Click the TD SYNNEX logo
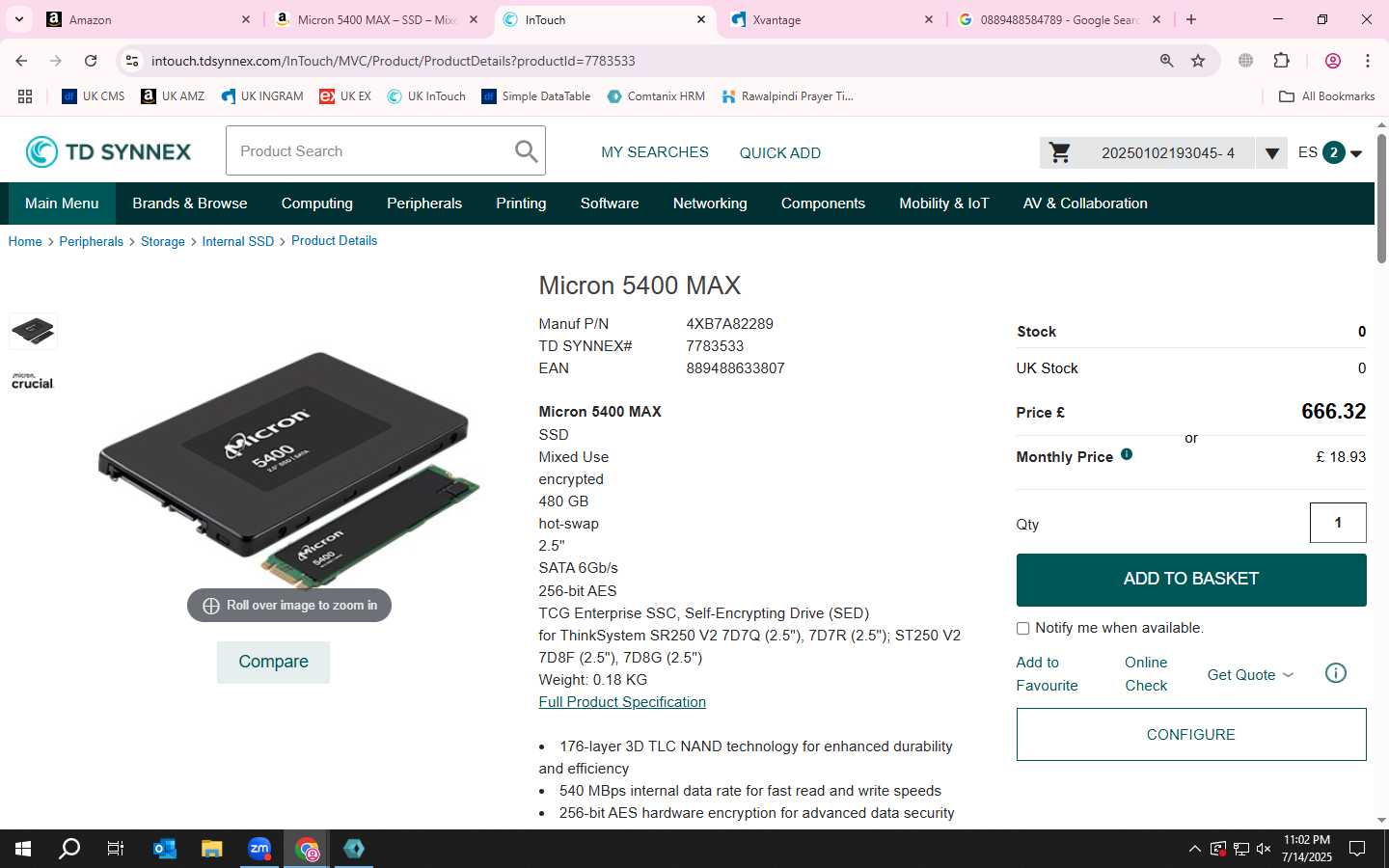This screenshot has width=1389, height=868. click(108, 151)
